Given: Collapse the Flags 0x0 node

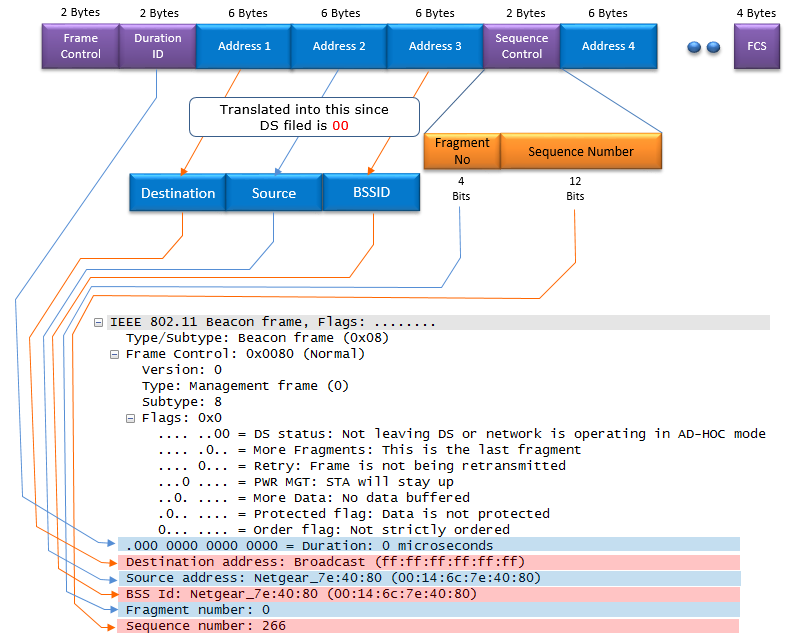Looking at the screenshot, I should point(130,419).
